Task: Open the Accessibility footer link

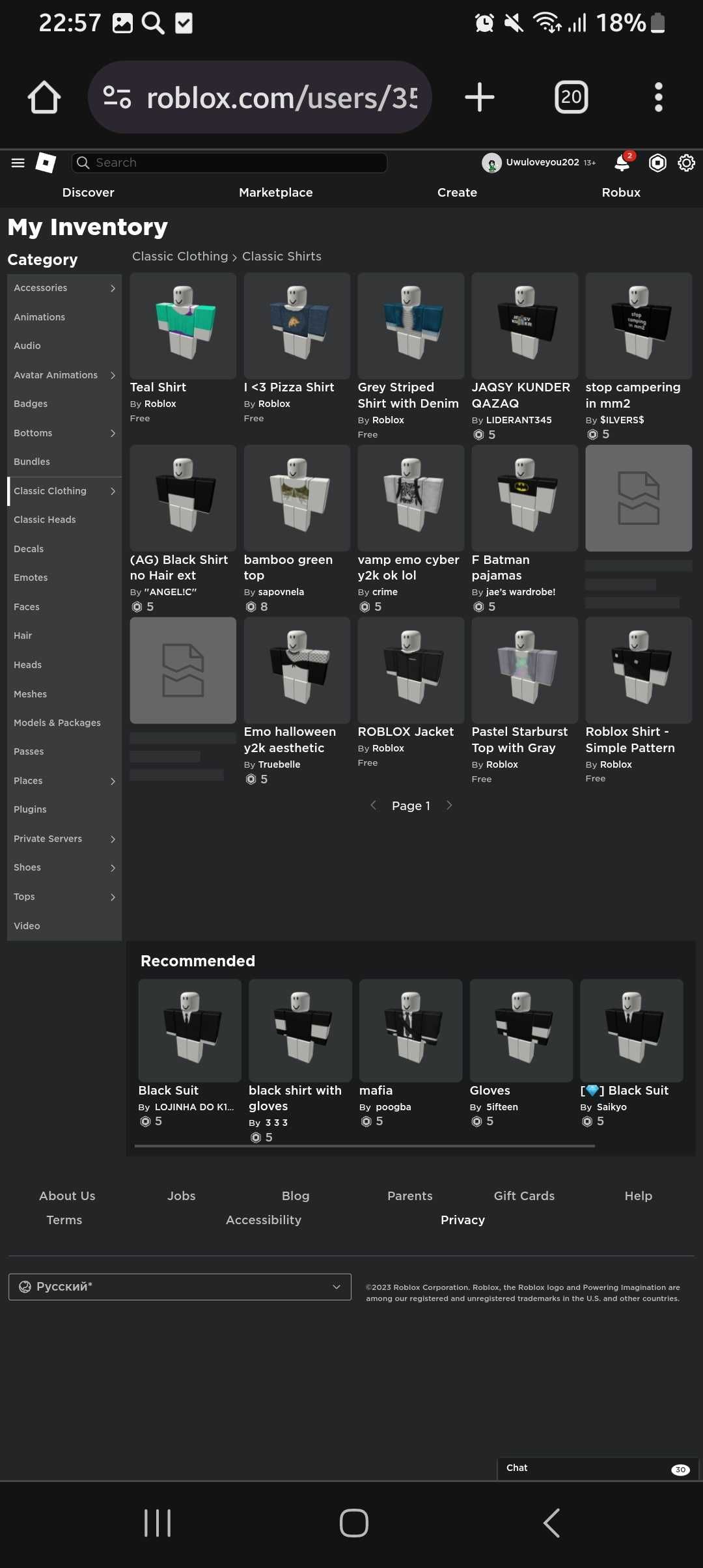Action: coord(264,1220)
